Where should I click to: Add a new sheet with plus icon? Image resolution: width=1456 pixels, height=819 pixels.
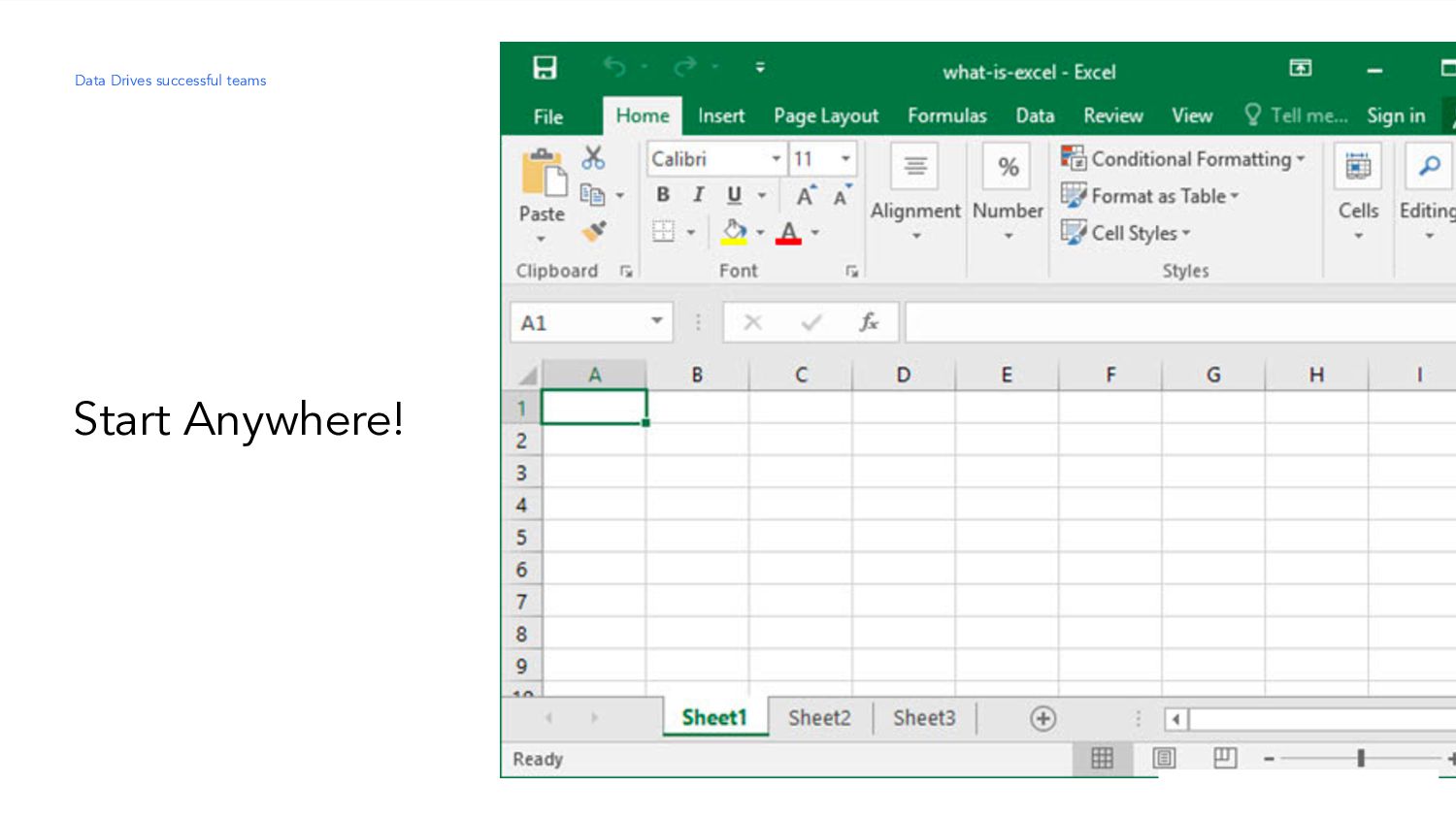[1042, 719]
